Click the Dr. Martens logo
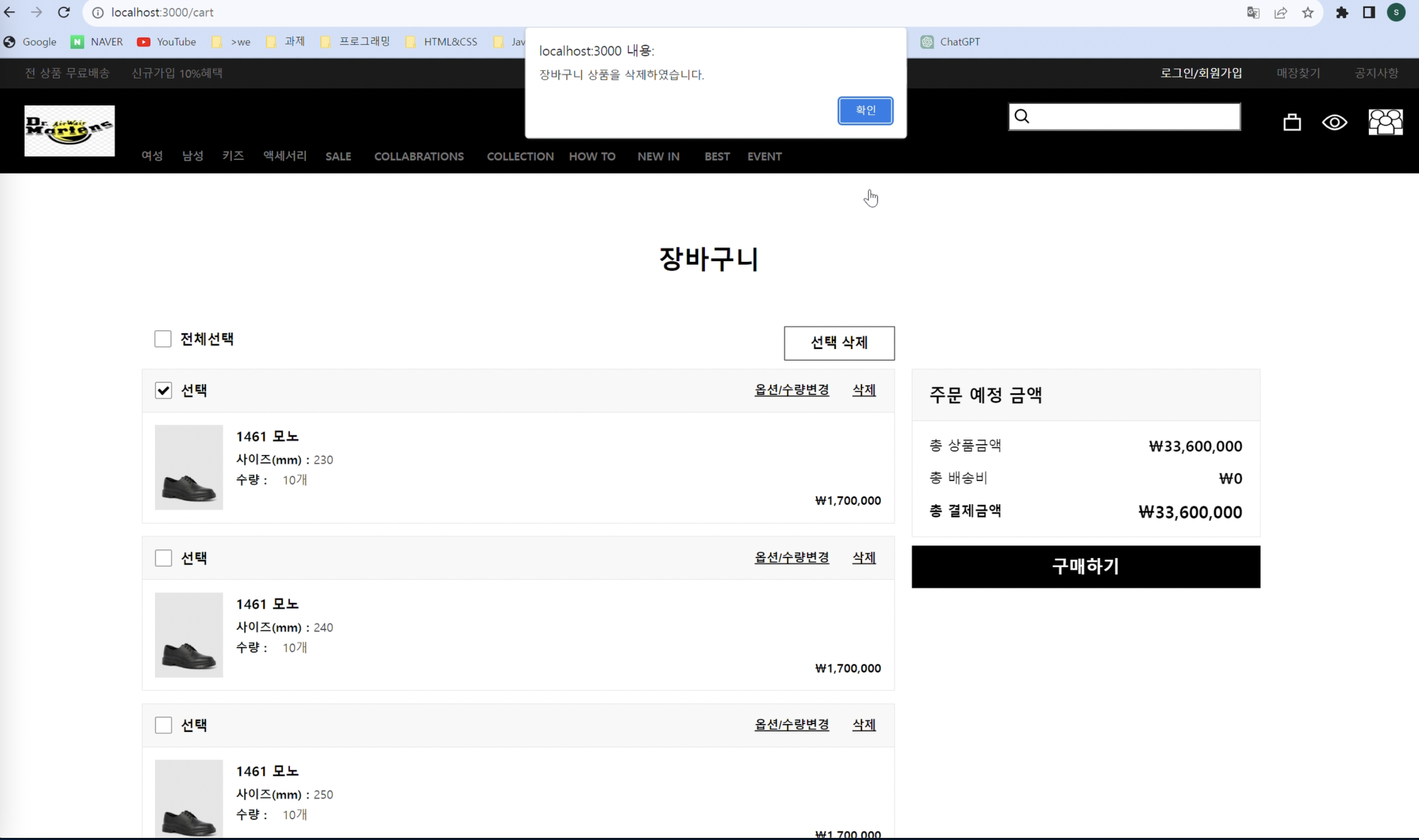 69,131
